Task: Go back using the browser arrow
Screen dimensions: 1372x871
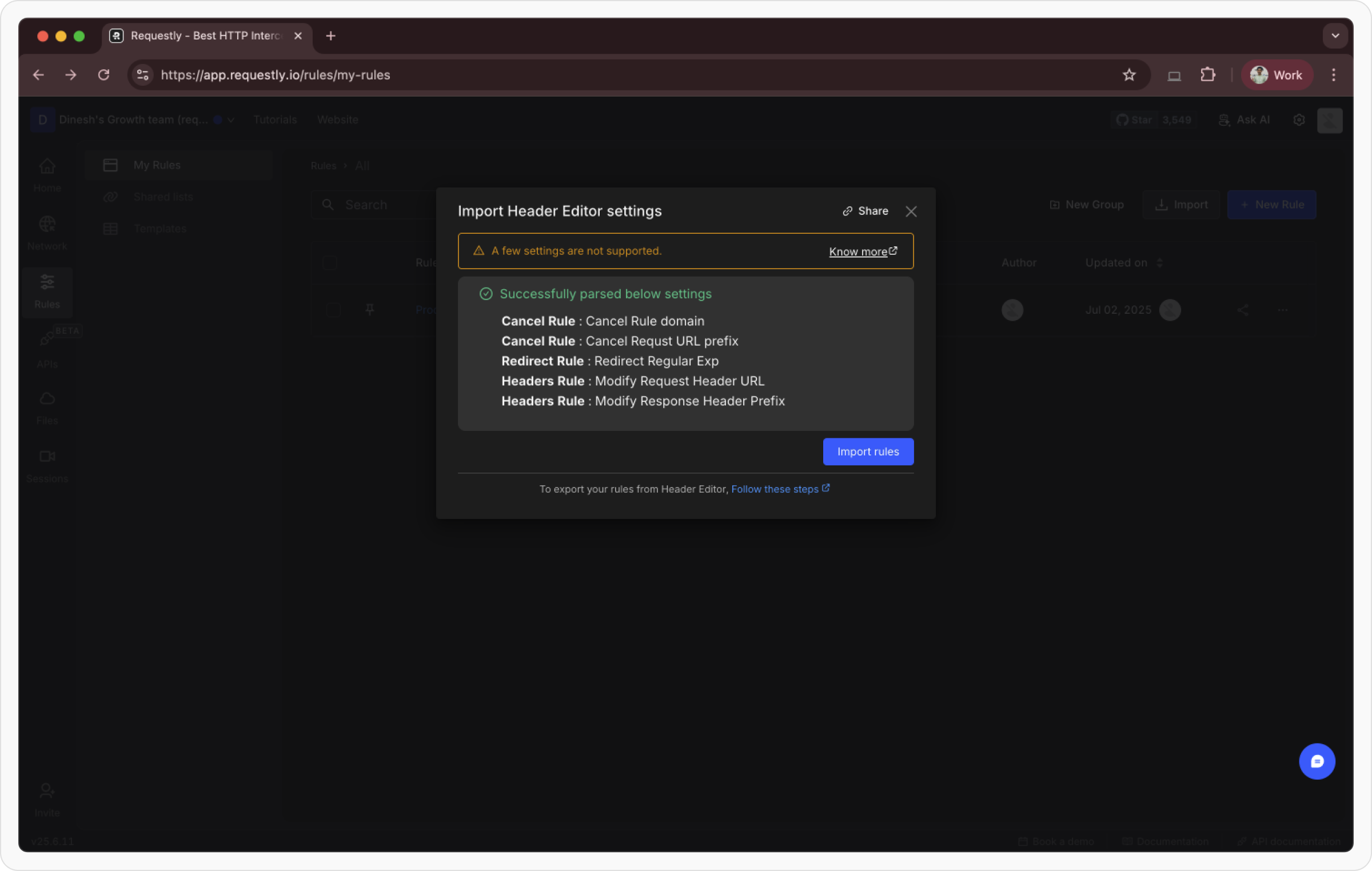Action: 38,75
